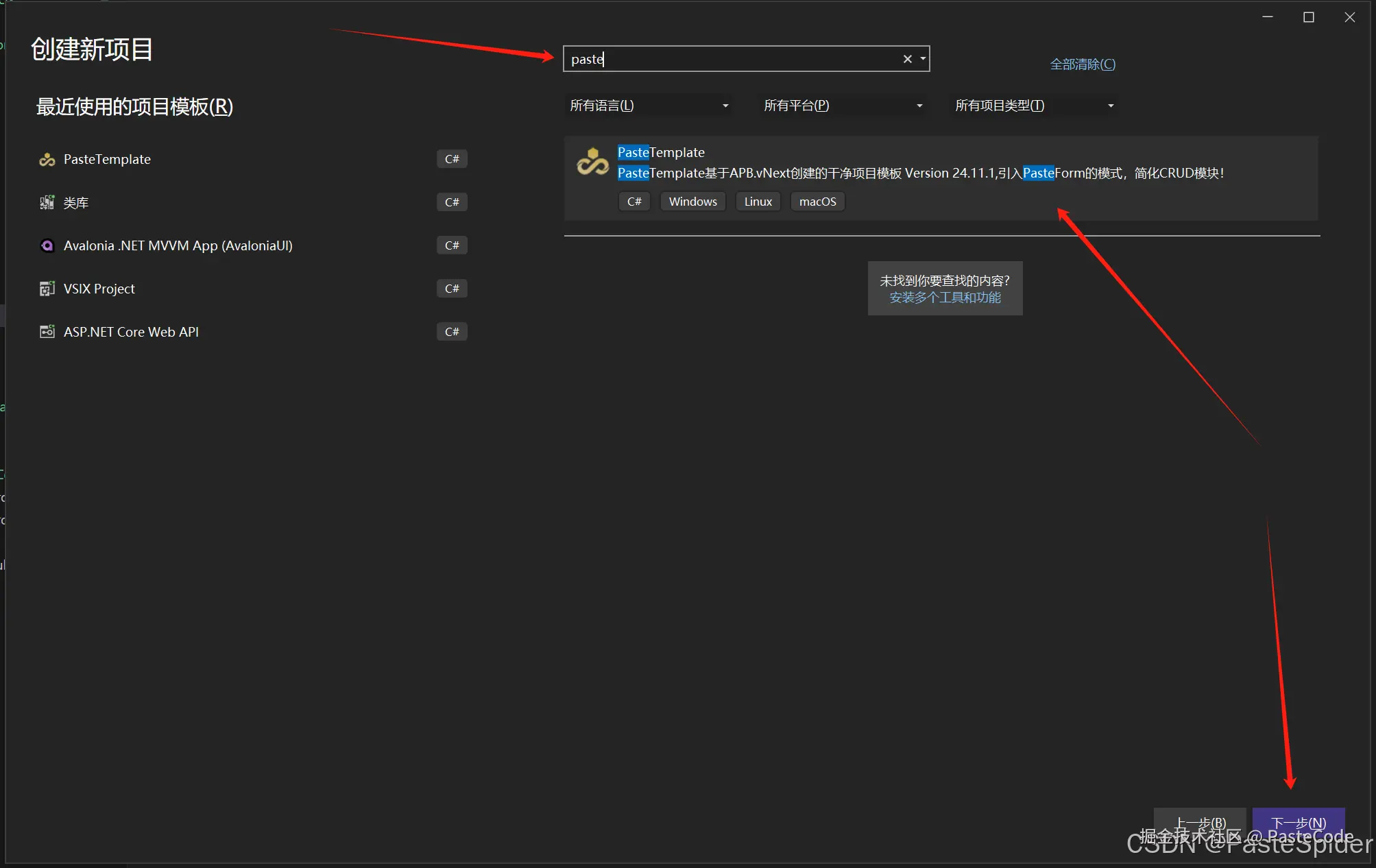Select Avalonia .NET MVVM App recent template
Screen dimensions: 1376x868
click(178, 246)
